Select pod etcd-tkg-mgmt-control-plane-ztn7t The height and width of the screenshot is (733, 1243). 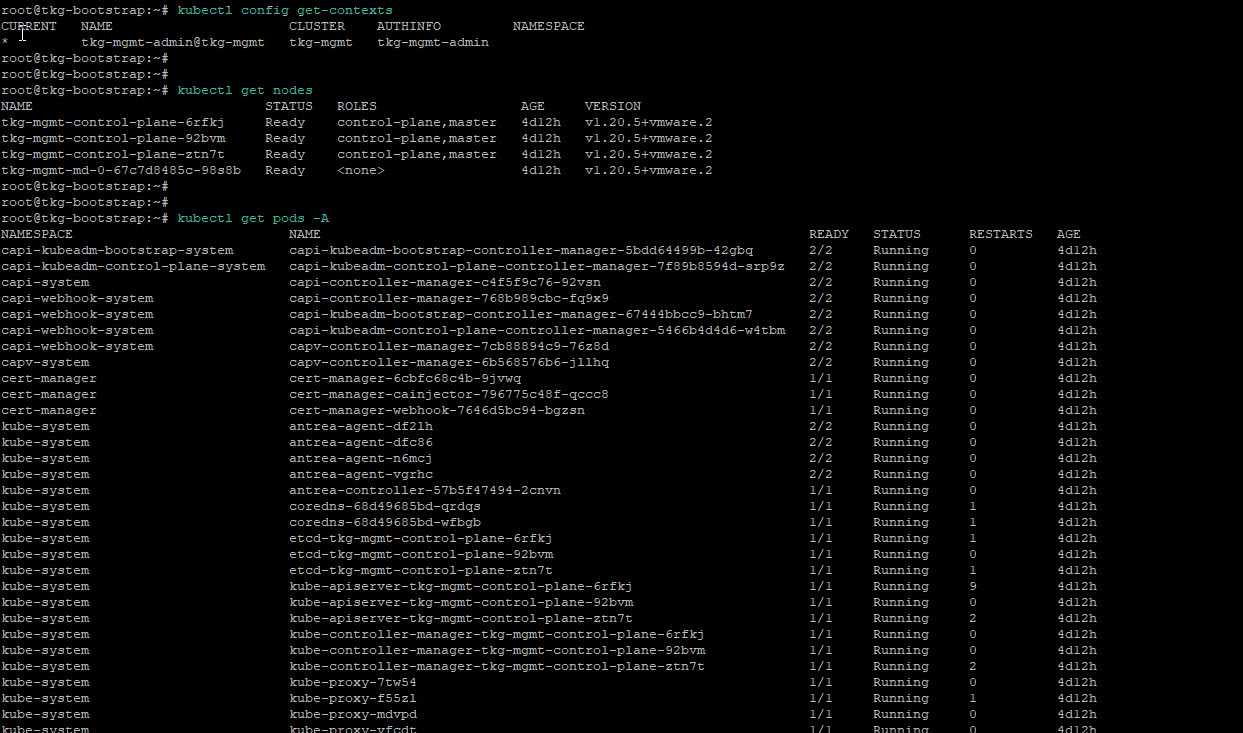coord(421,570)
